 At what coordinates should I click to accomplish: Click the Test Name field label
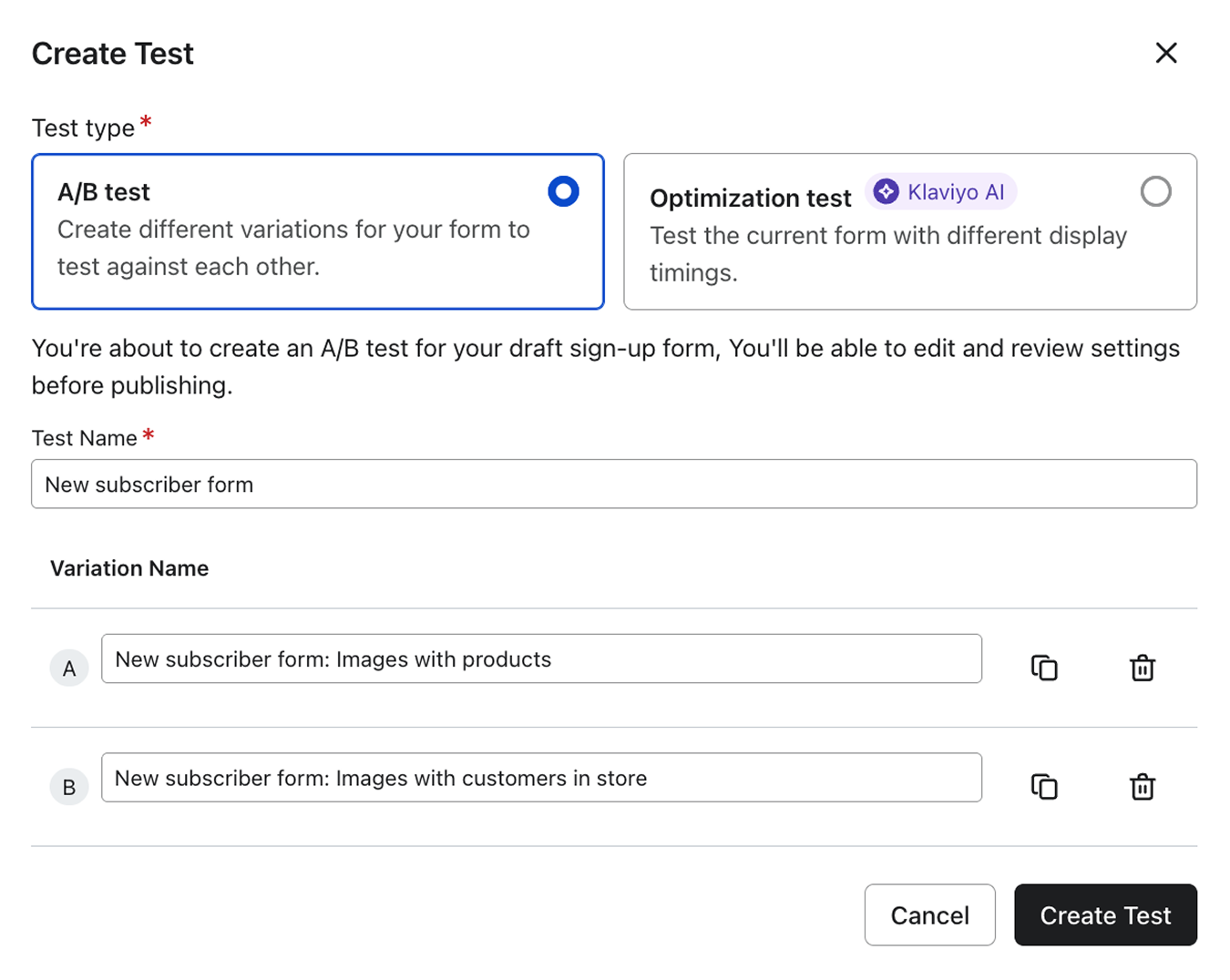point(85,438)
